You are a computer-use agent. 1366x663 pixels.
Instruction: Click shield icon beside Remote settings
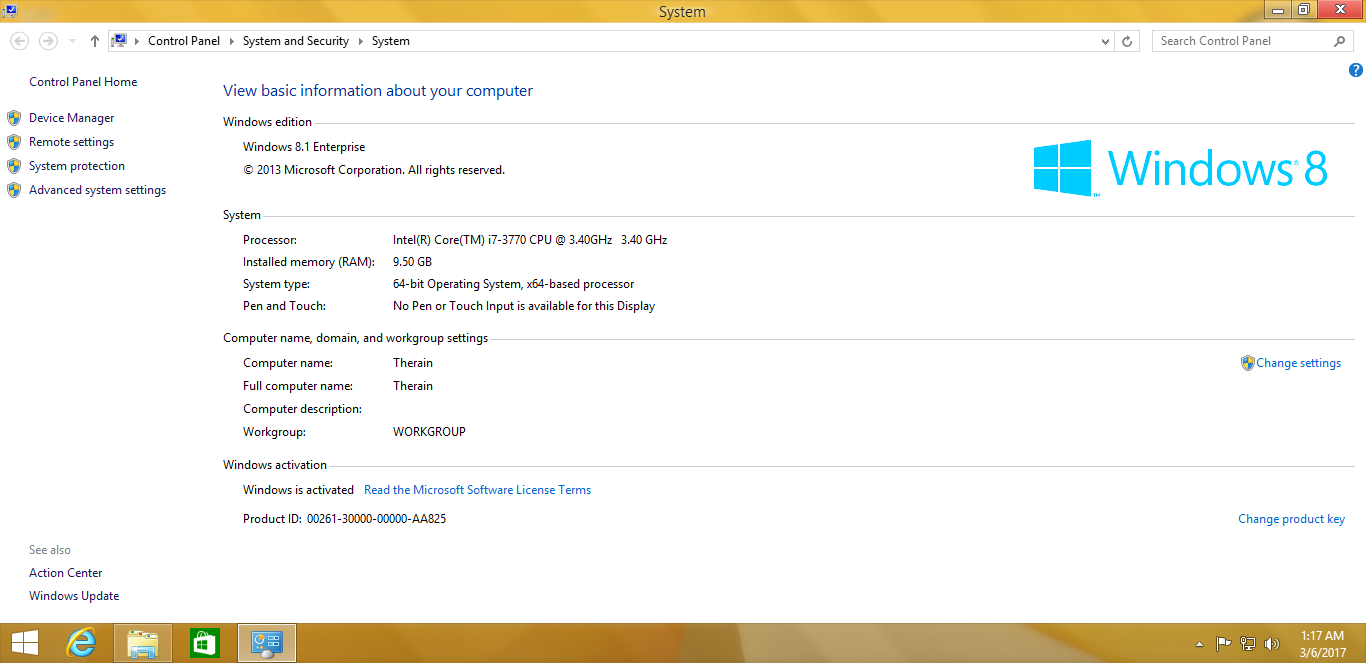(x=14, y=142)
